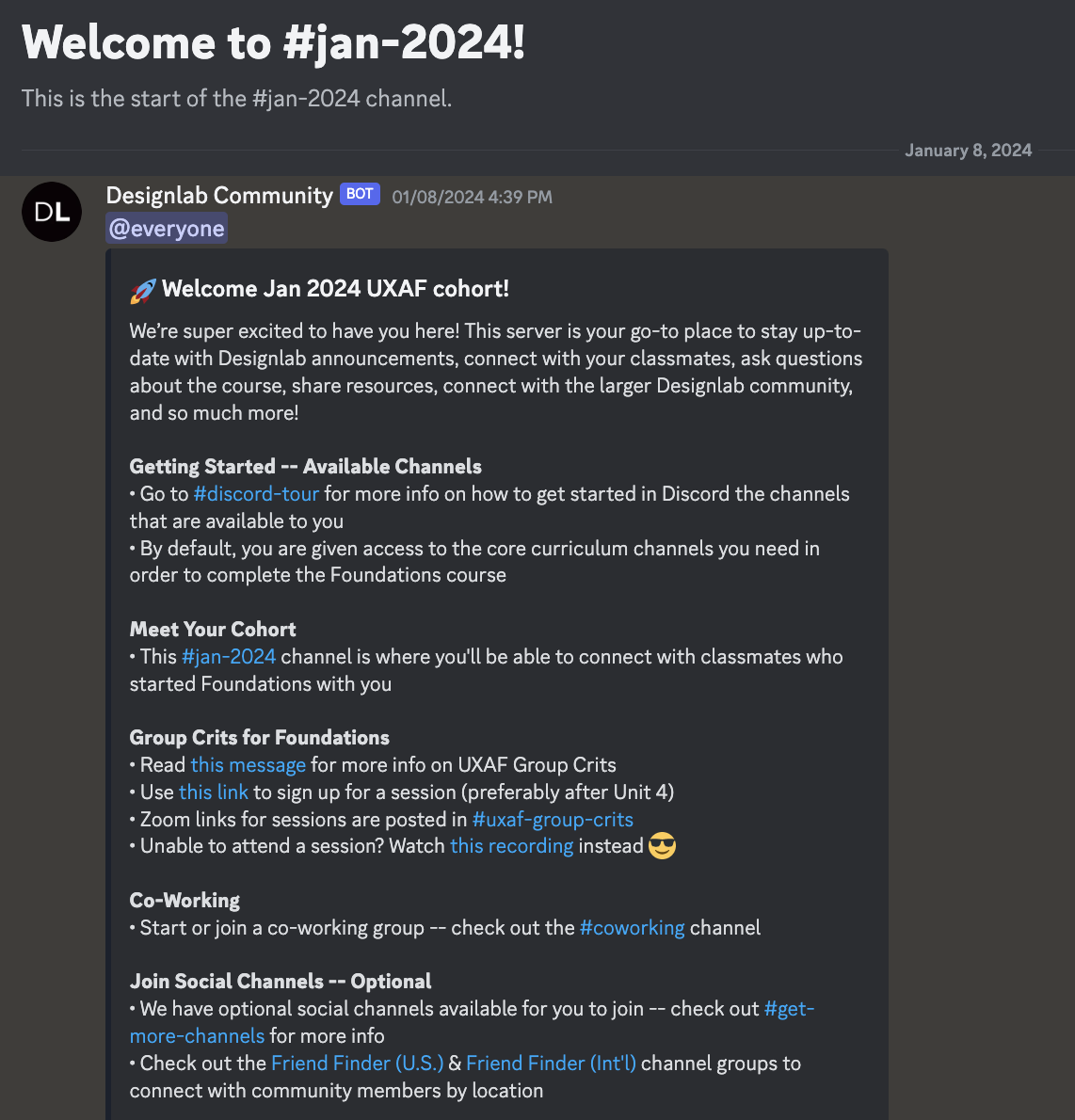
Task: Click the "Welcome Jan 2024 UXAF cohort!" embed title
Action: pyautogui.click(x=335, y=289)
